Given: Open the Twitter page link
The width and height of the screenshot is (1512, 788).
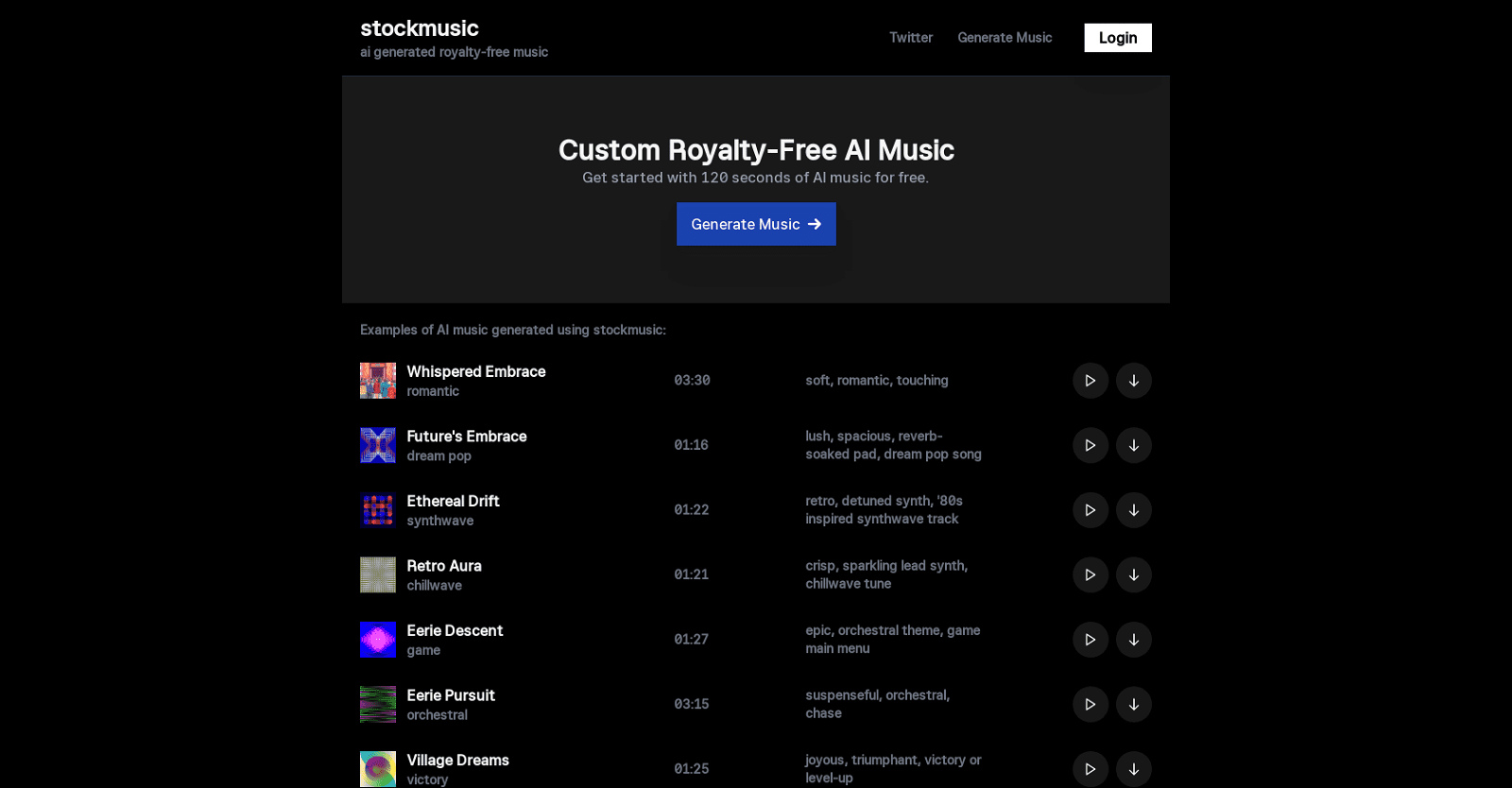Looking at the screenshot, I should tap(910, 38).
